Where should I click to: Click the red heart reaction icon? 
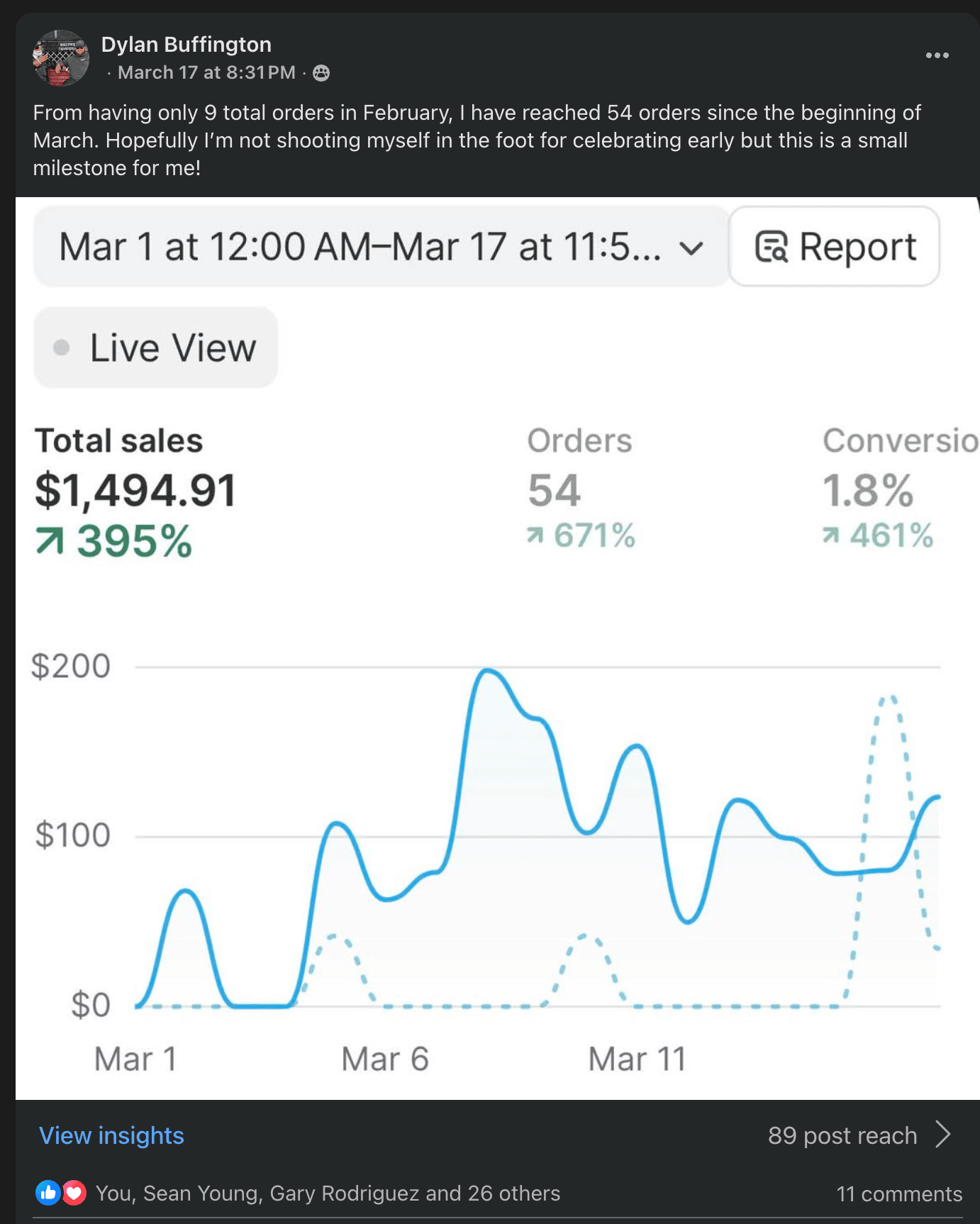click(x=74, y=1193)
